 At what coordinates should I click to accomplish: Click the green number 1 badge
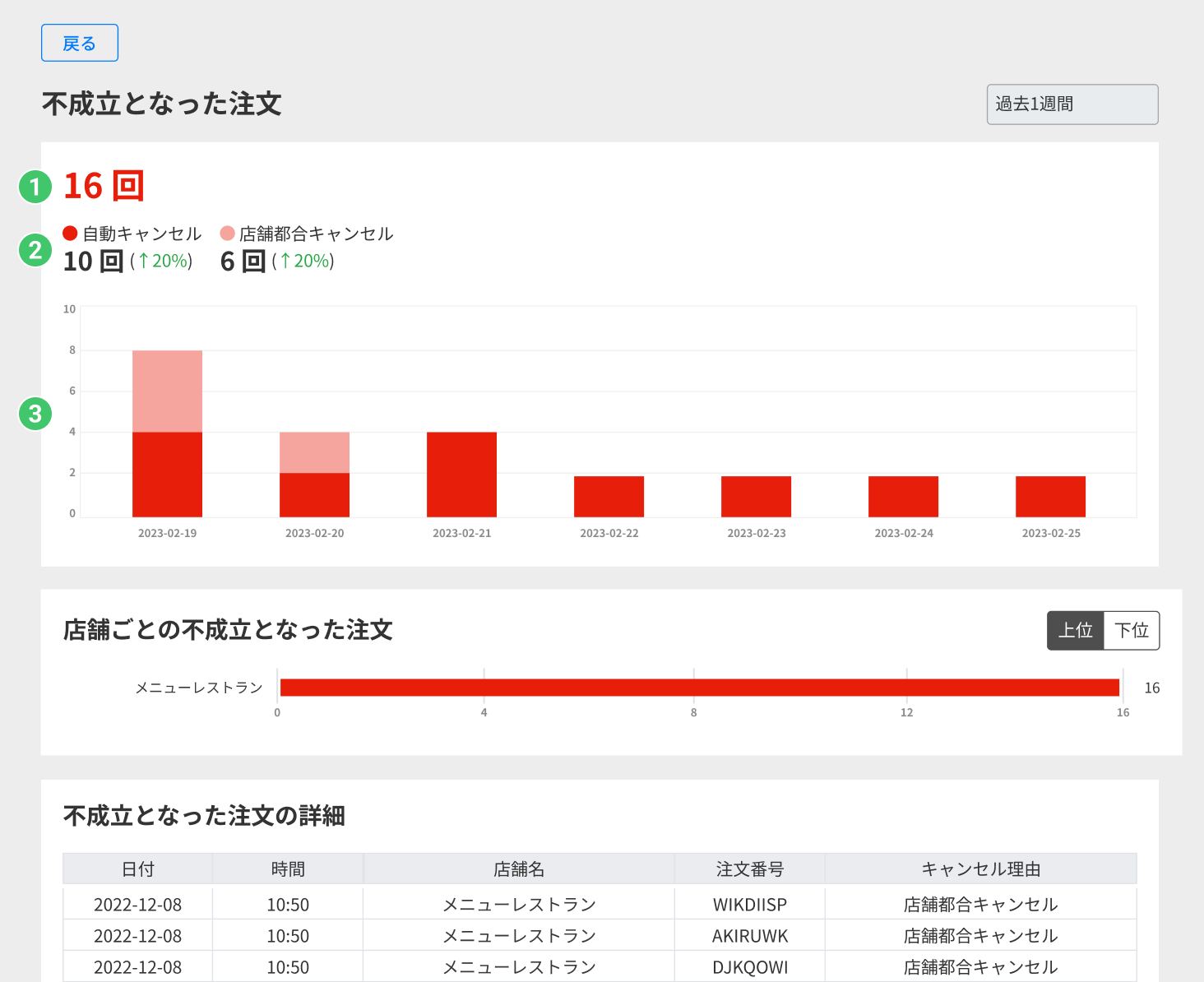(x=35, y=187)
